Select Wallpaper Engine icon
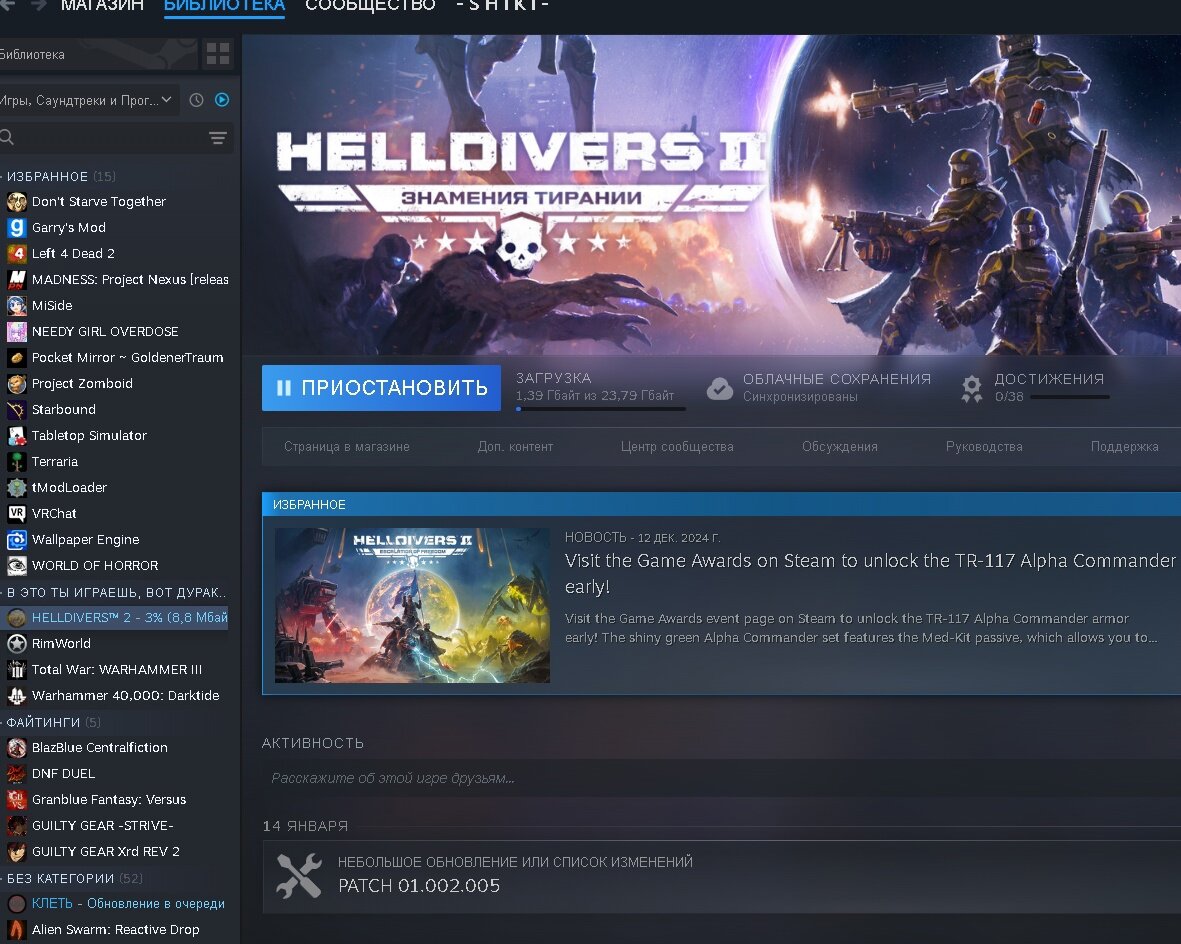Screen dimensions: 1181x944 (17, 539)
